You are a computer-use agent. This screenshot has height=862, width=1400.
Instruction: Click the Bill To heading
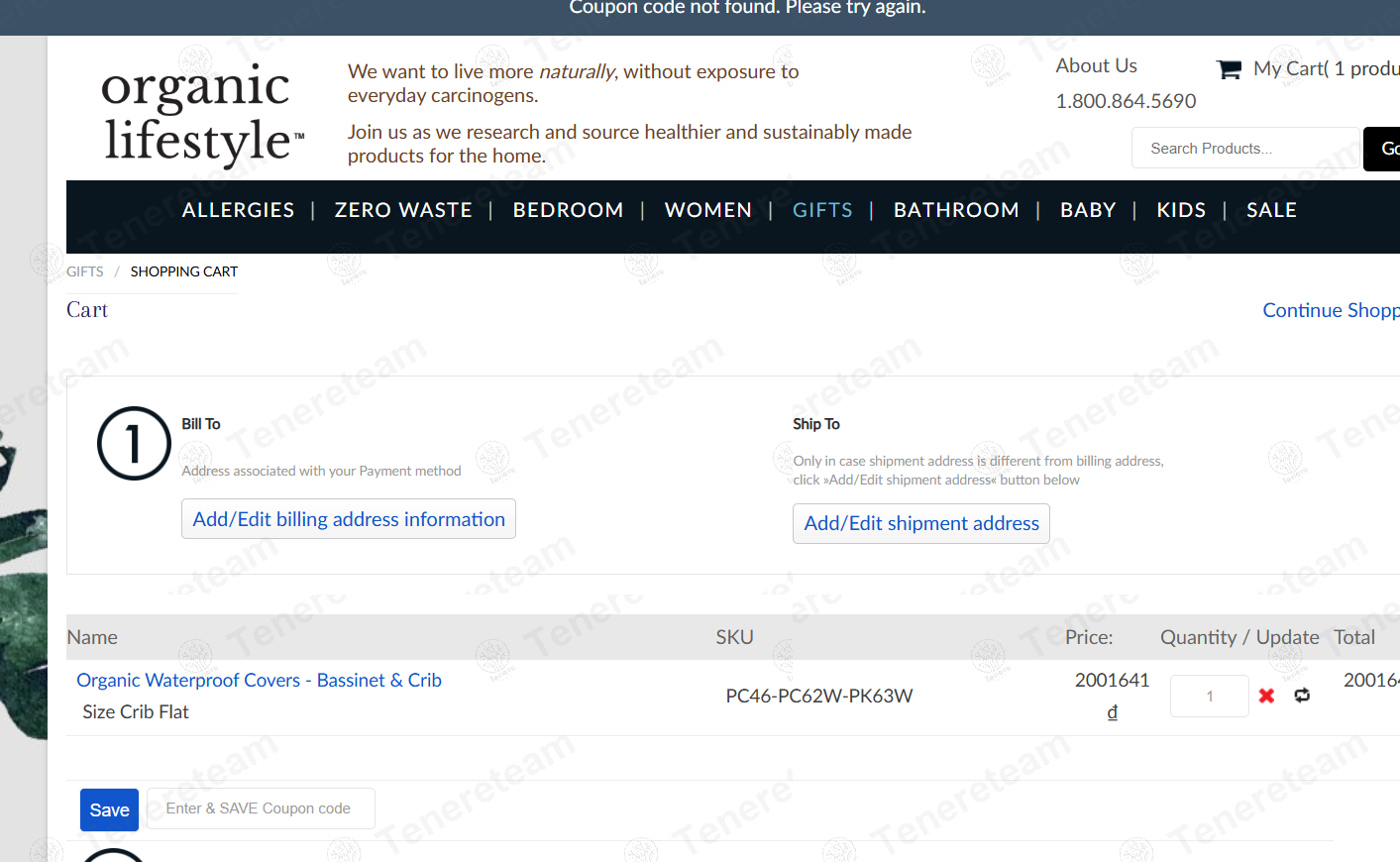[x=201, y=424]
